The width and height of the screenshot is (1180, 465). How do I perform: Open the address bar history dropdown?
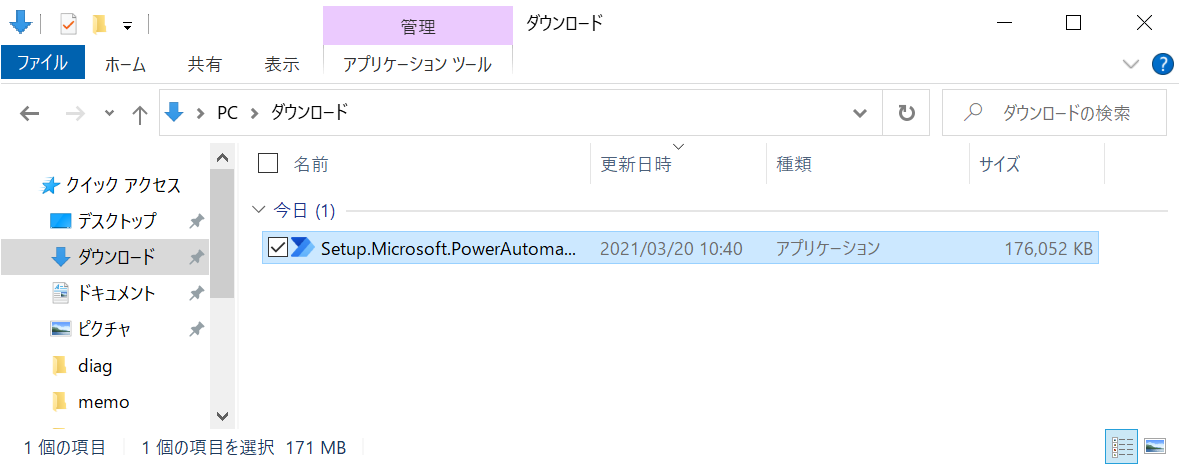click(860, 113)
